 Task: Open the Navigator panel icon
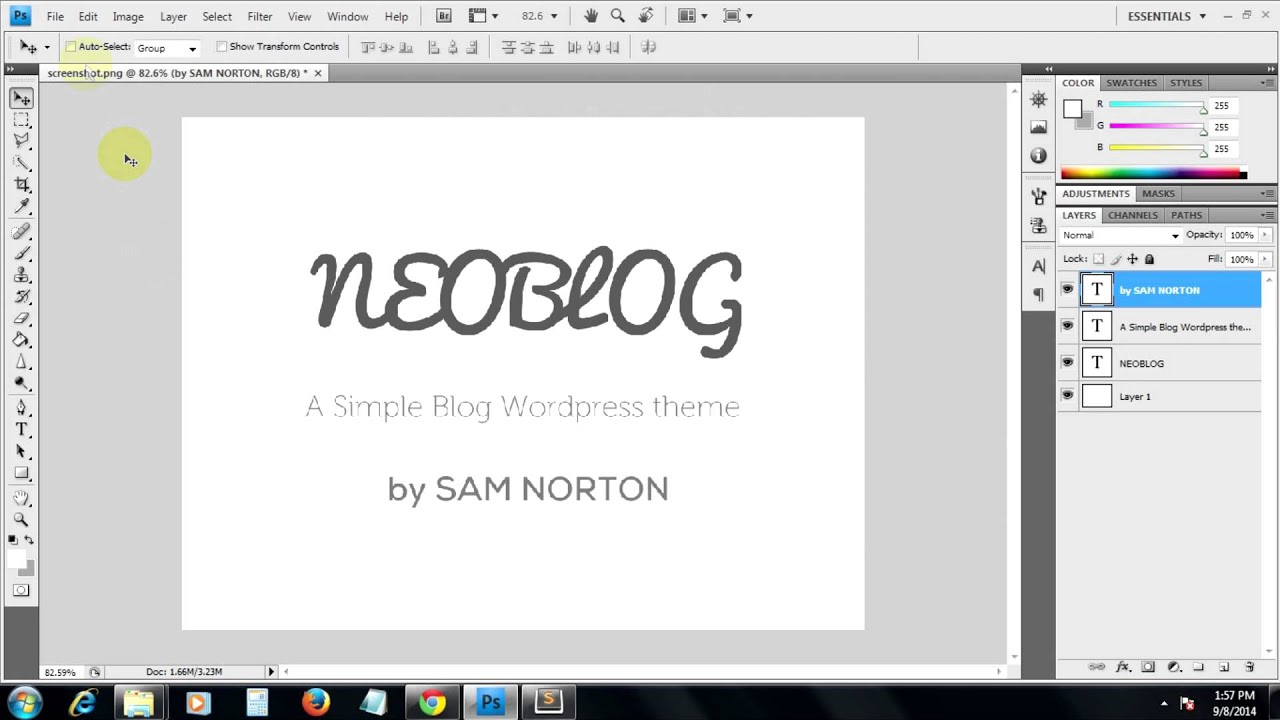click(1038, 99)
